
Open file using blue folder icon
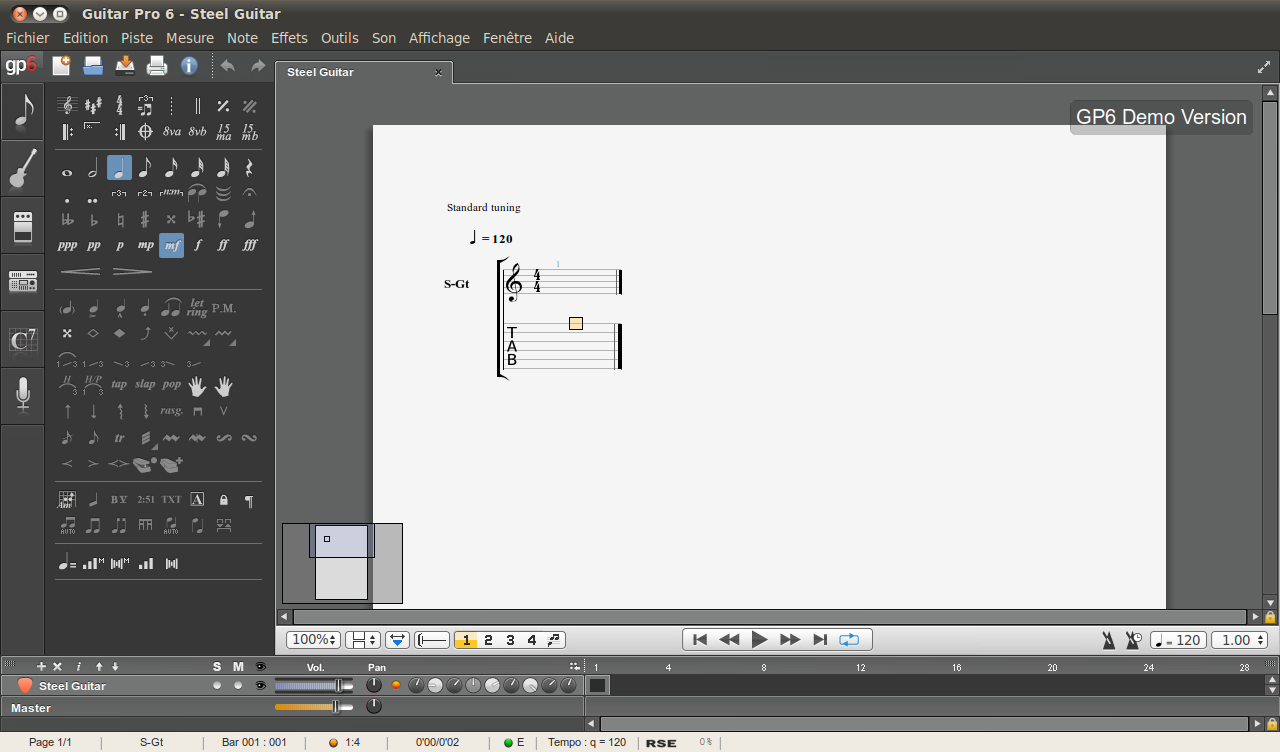[93, 66]
